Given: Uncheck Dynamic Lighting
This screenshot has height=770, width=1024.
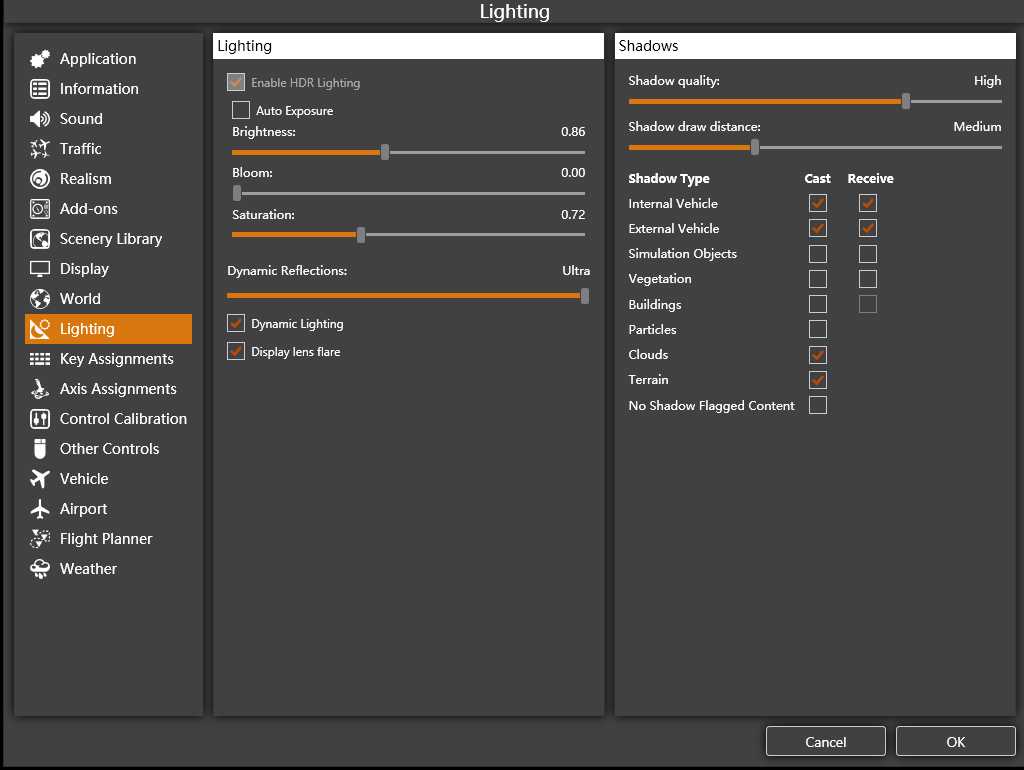Looking at the screenshot, I should (x=236, y=323).
